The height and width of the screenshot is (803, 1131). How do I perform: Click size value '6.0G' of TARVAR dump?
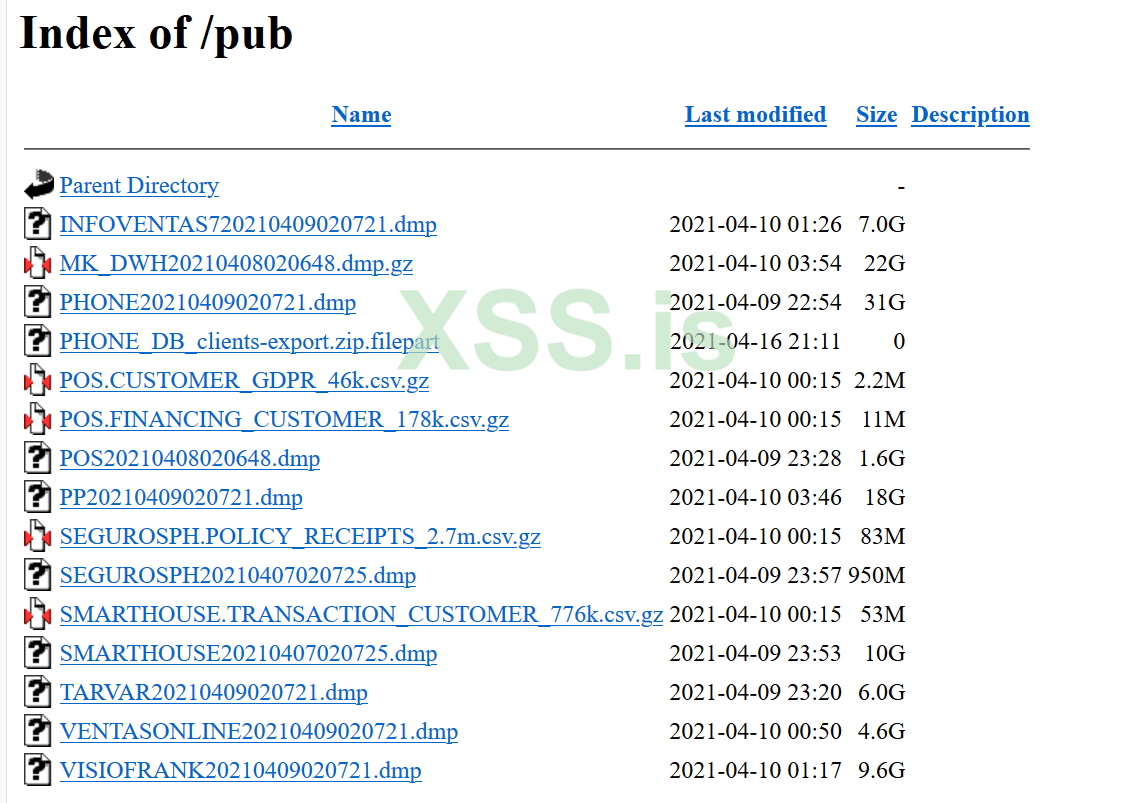pyautogui.click(x=881, y=692)
